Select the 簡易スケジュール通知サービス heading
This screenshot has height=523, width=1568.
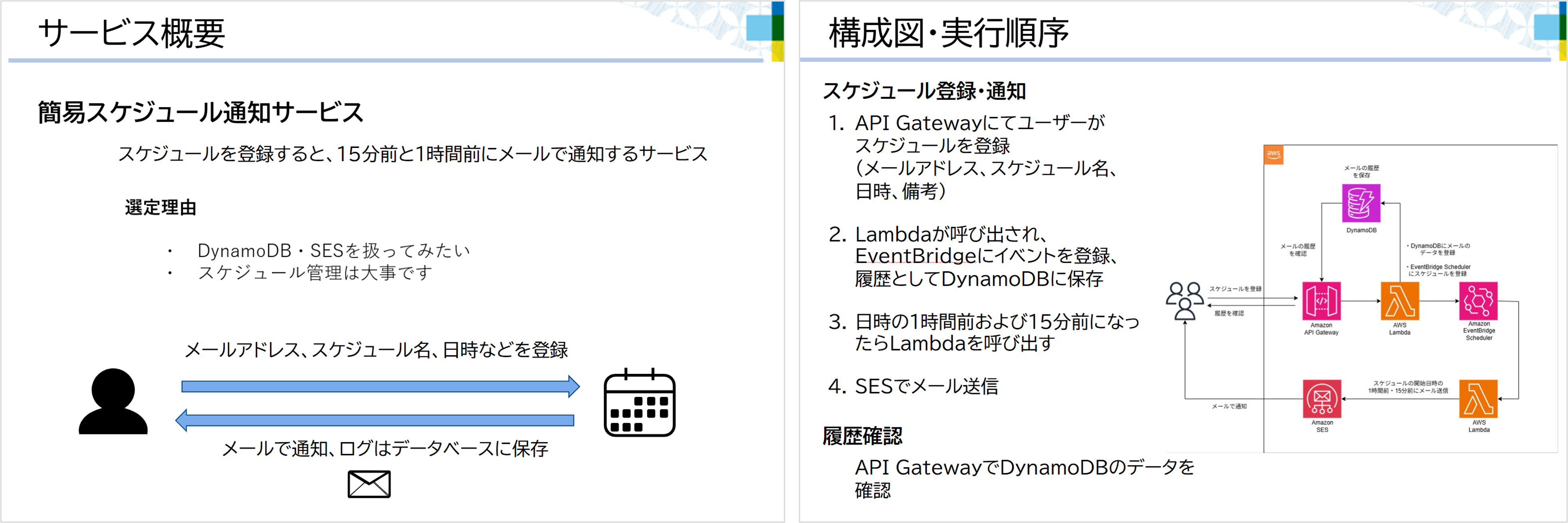200,112
